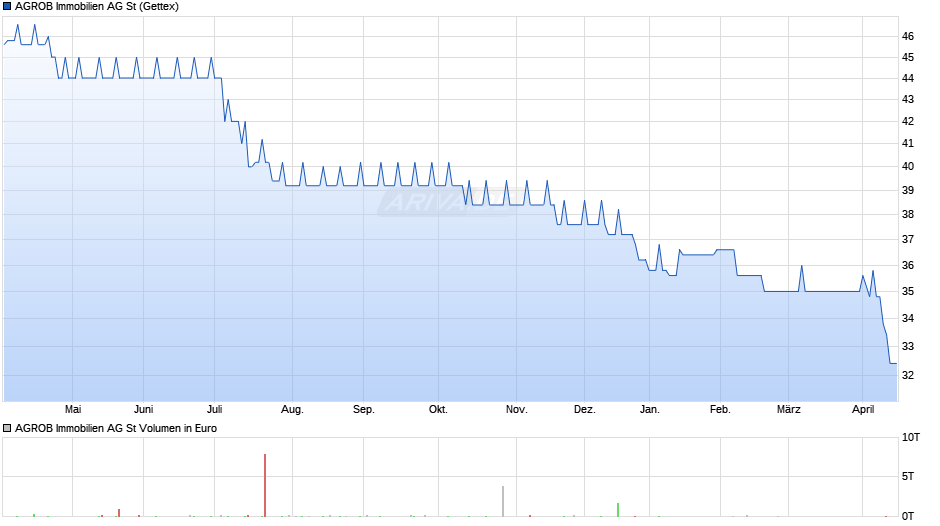Click the price axis value 45

tap(908, 57)
